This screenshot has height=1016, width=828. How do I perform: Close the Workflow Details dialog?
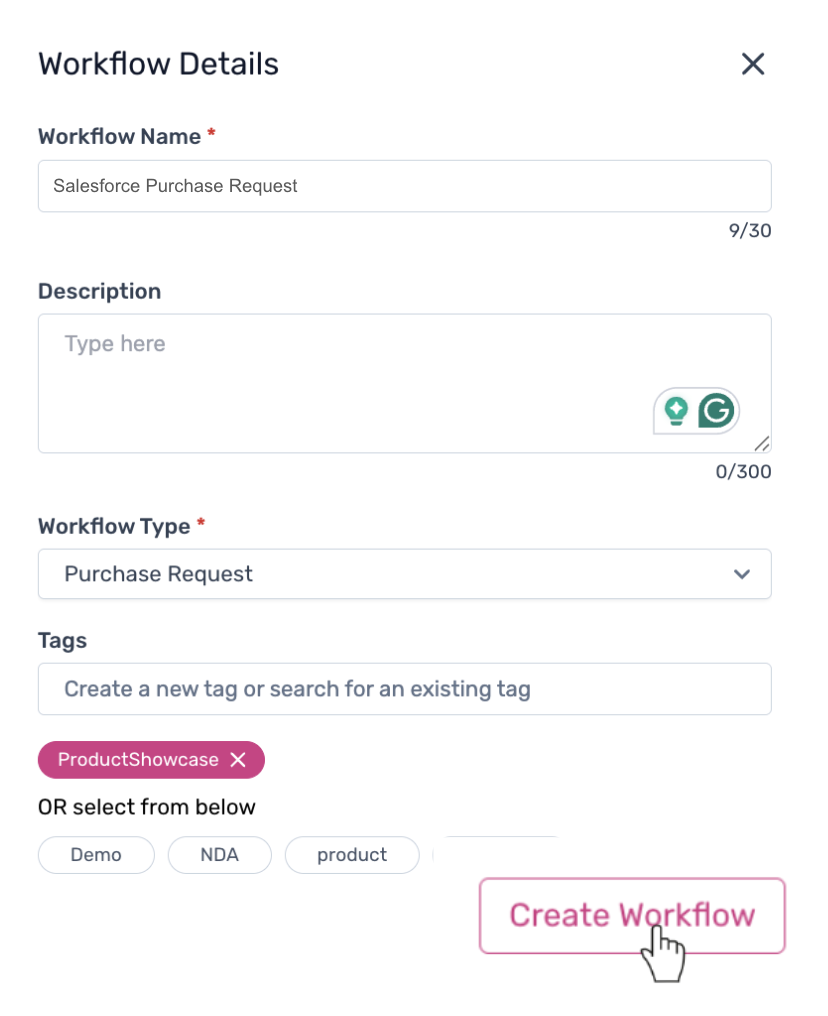pos(752,64)
